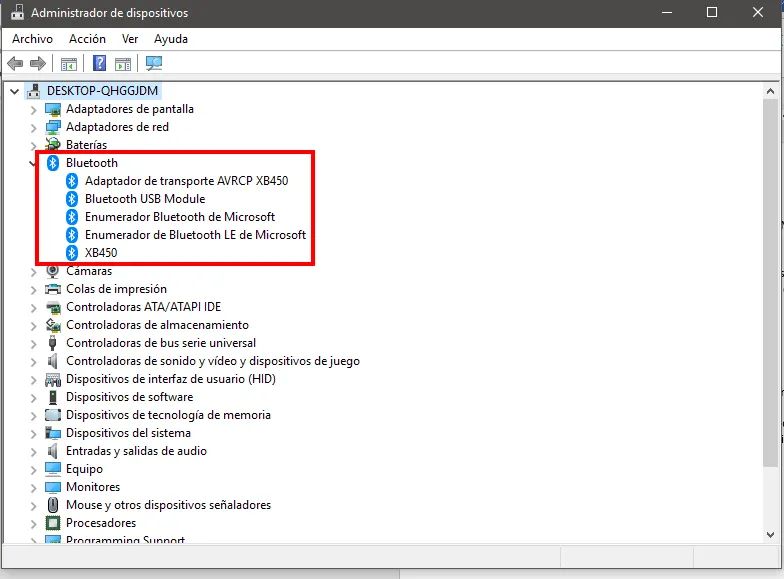Screen dimensions: 784x579
Task: Expand Colas de impresión
Action: point(34,290)
